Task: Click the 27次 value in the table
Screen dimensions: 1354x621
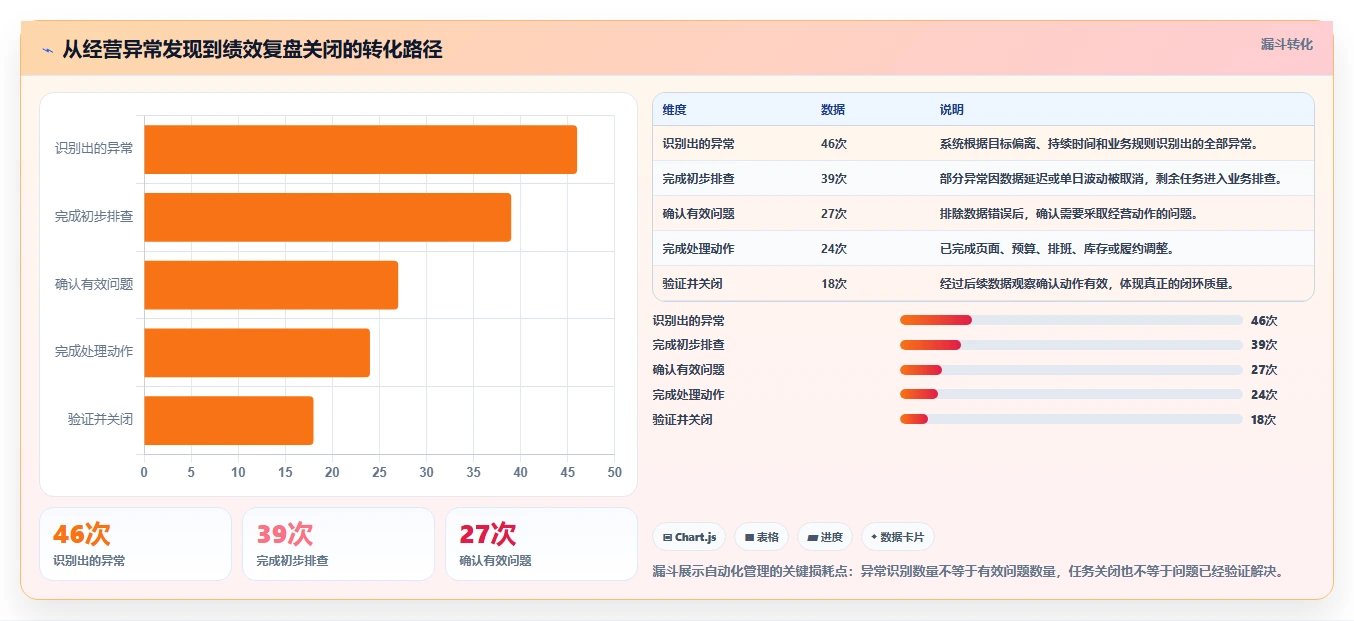Action: point(834,214)
